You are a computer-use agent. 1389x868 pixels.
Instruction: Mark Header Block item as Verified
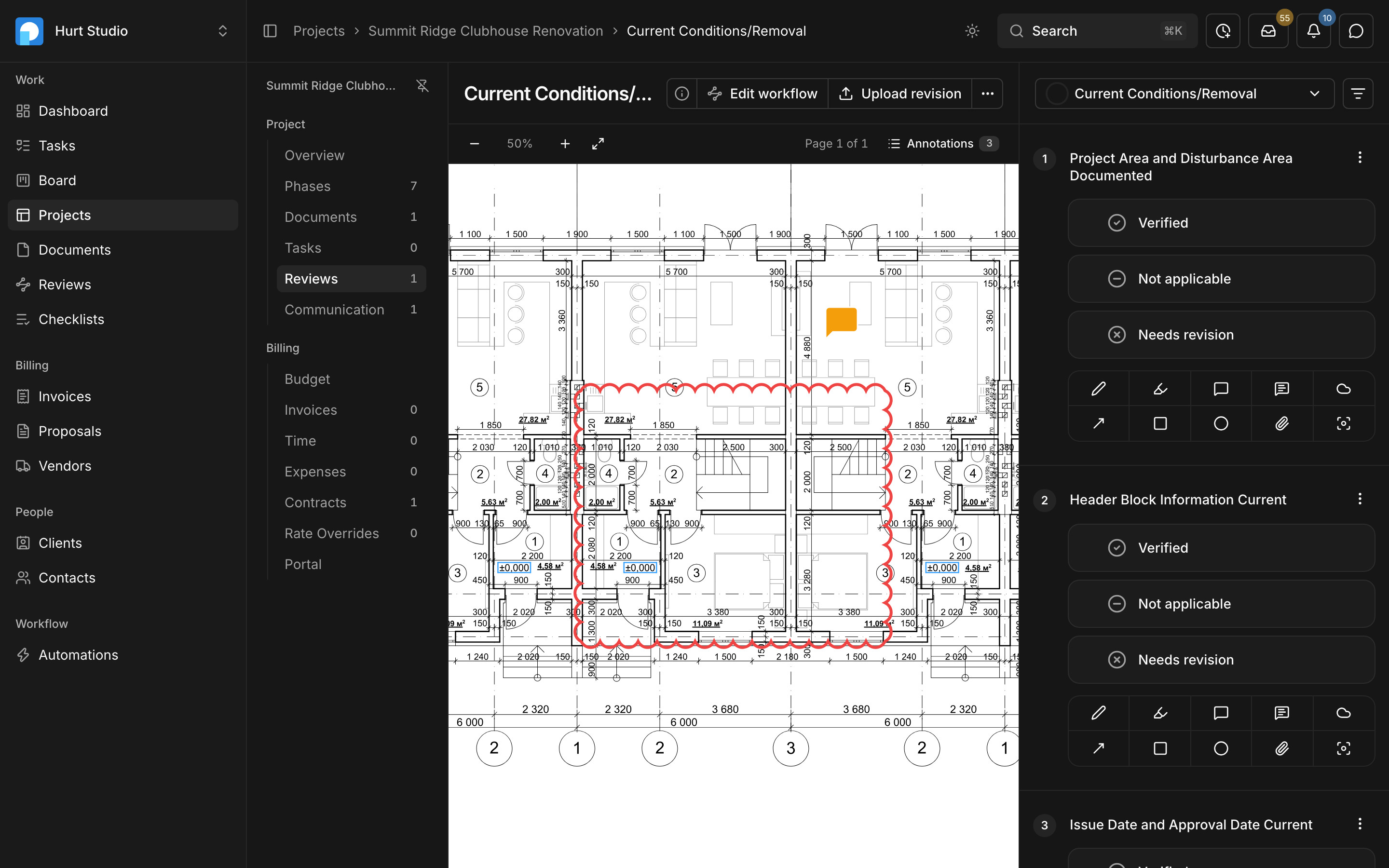(1221, 548)
